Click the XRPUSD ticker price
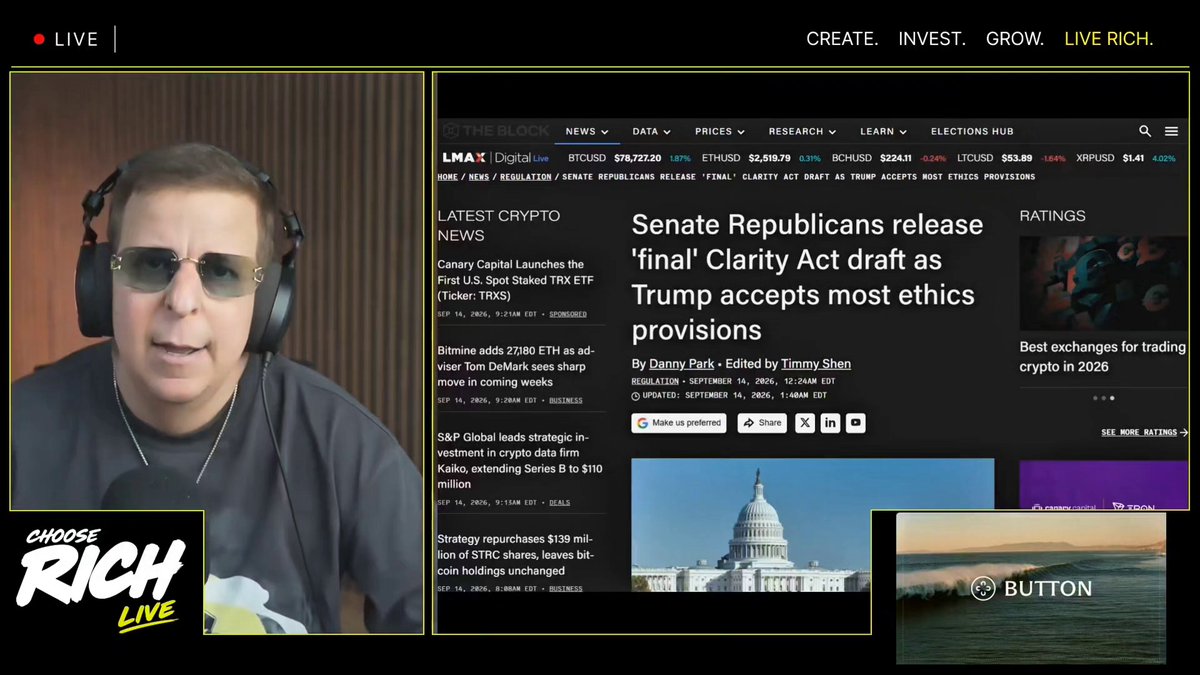The height and width of the screenshot is (675, 1200). tap(1132, 158)
